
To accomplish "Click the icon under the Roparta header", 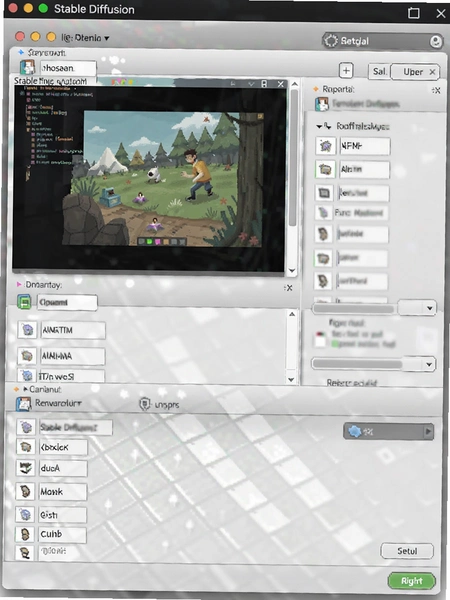I will (x=322, y=104).
